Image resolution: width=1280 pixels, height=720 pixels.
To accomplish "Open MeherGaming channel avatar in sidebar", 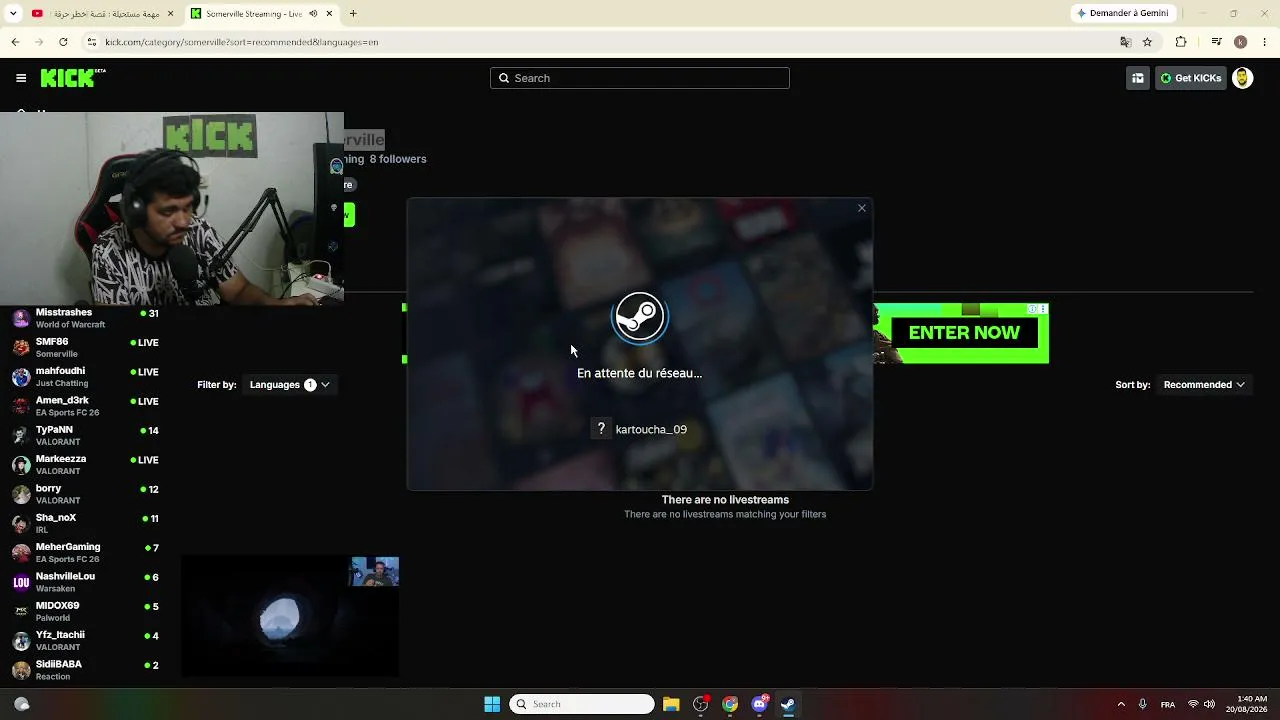I will pos(21,553).
